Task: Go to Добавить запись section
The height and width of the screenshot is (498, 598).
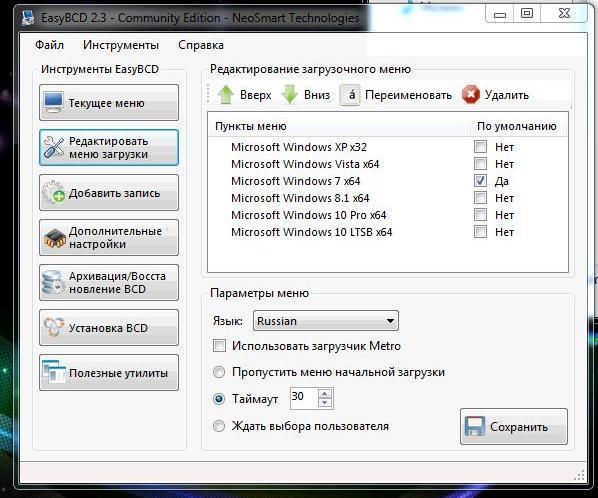Action: (x=109, y=193)
